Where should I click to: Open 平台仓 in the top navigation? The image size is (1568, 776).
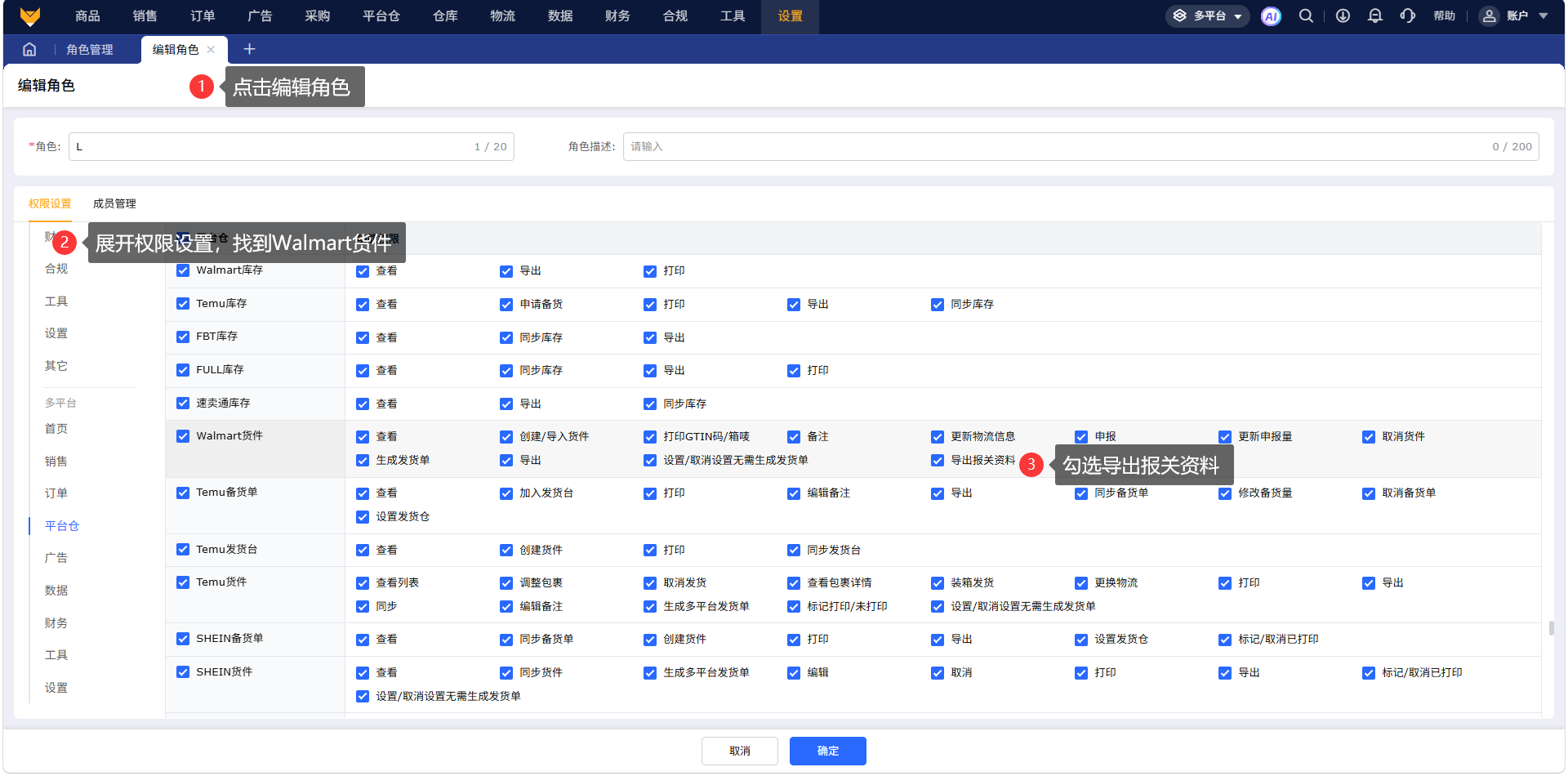pyautogui.click(x=381, y=16)
